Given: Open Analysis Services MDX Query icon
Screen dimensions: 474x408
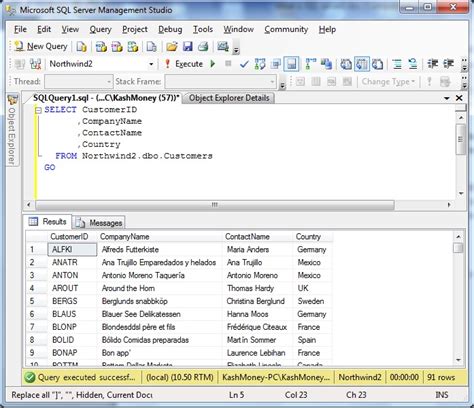Looking at the screenshot, I should [101, 47].
